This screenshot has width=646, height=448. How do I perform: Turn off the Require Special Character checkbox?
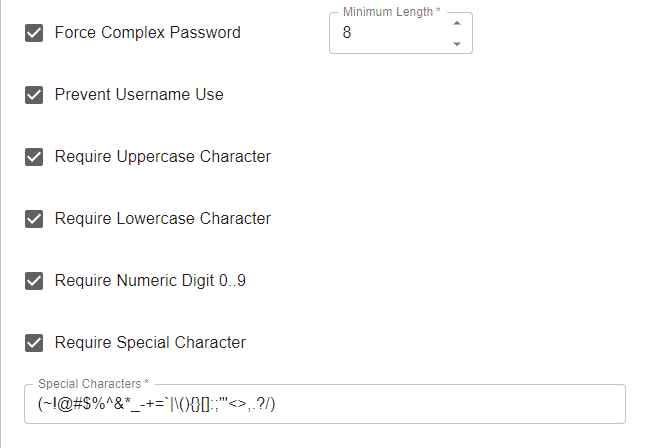34,343
